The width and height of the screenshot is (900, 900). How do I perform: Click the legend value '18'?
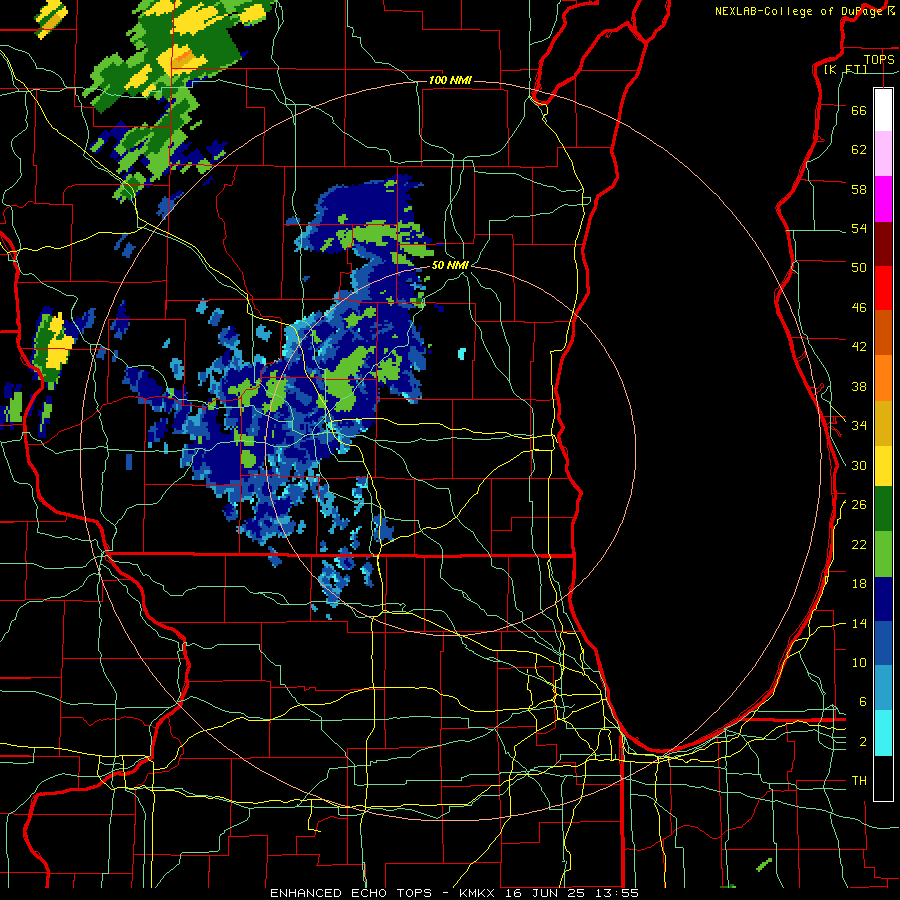[859, 584]
